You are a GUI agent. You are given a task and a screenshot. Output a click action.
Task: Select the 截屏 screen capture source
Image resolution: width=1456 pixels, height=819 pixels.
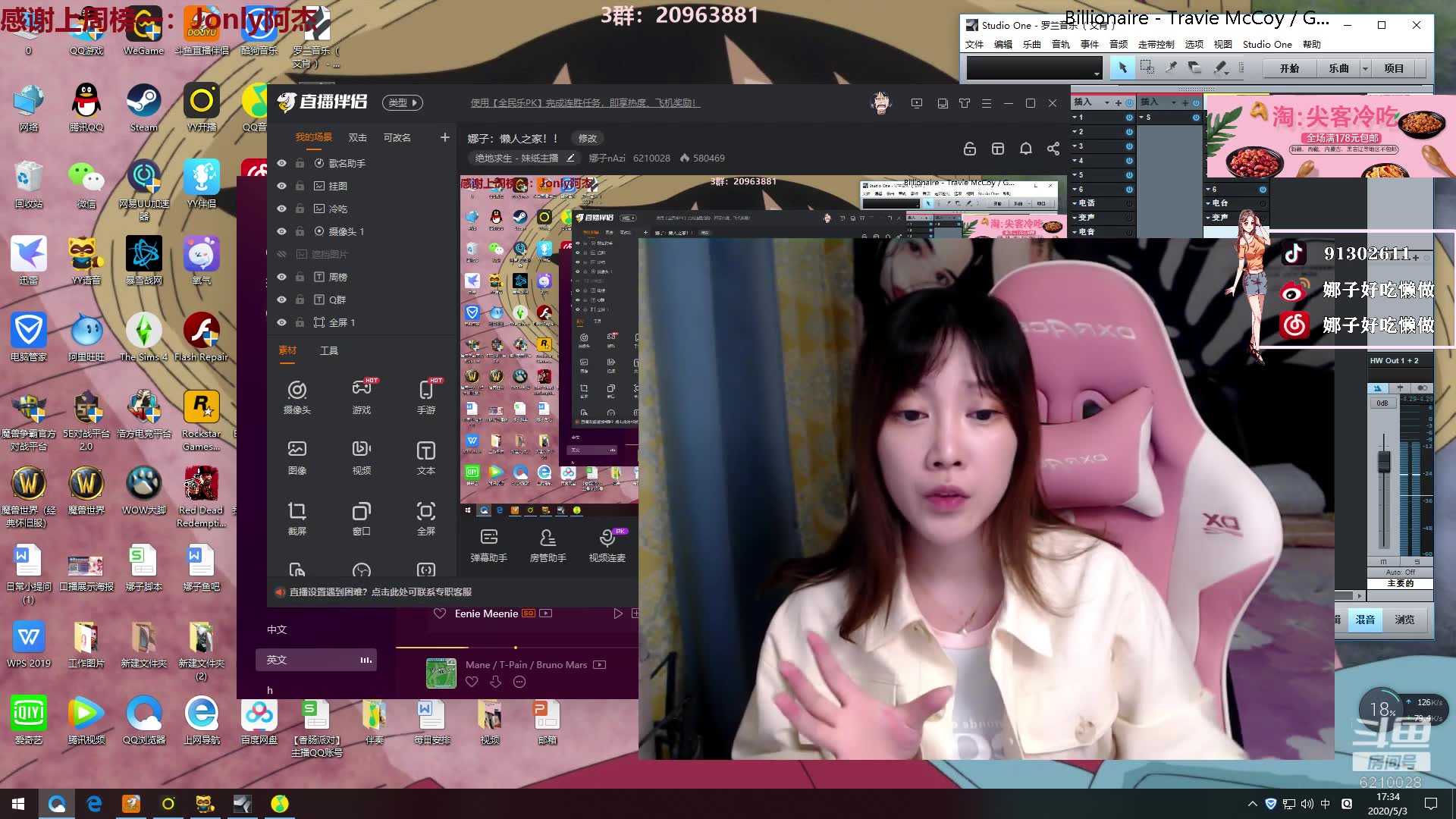coord(297,518)
